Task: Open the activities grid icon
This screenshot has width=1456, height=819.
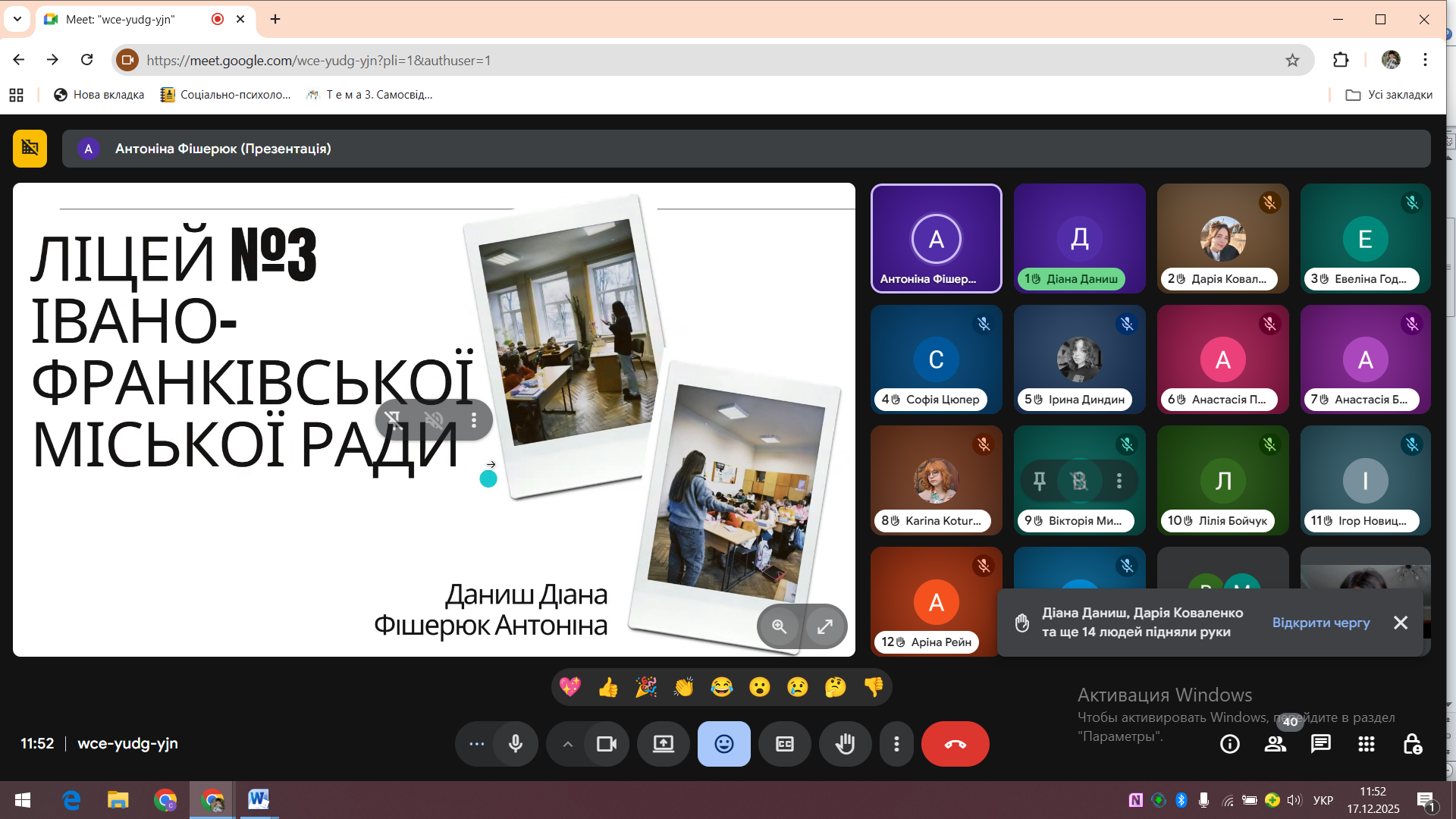Action: pyautogui.click(x=1367, y=744)
